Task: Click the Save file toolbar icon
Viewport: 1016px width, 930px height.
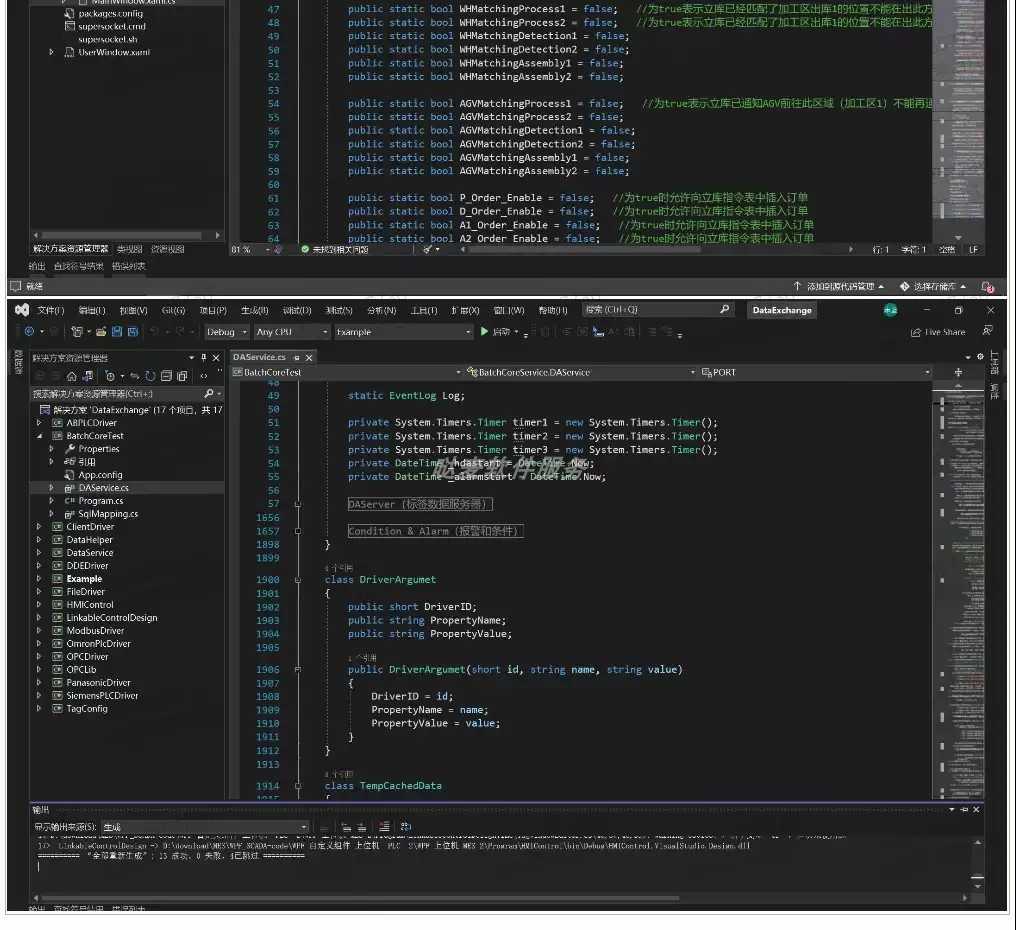Action: point(117,332)
